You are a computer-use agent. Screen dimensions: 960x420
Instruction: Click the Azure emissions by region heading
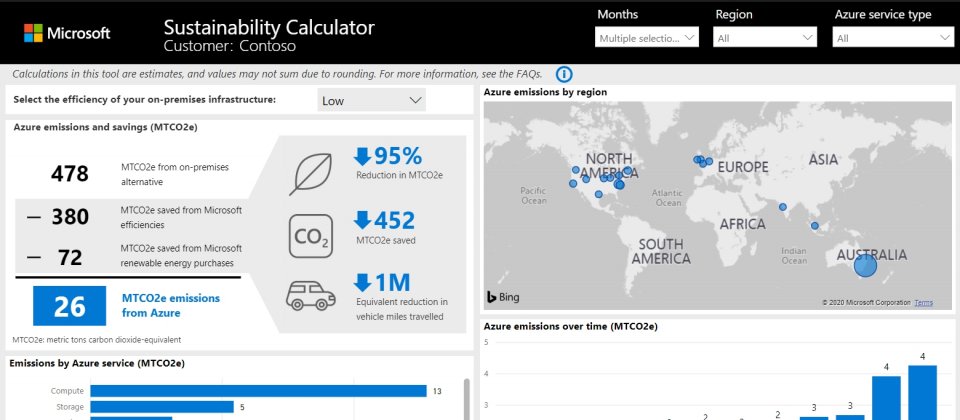[x=546, y=92]
